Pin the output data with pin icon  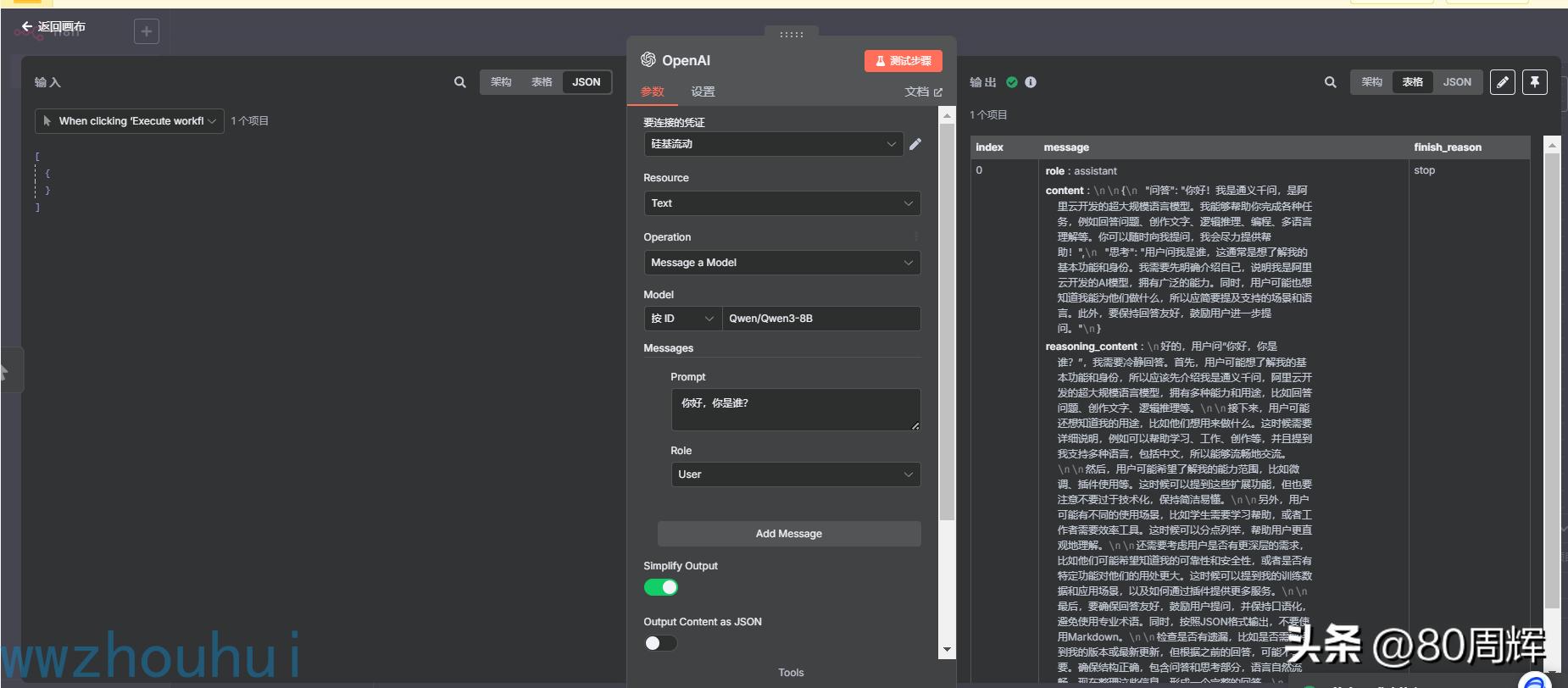click(1534, 82)
